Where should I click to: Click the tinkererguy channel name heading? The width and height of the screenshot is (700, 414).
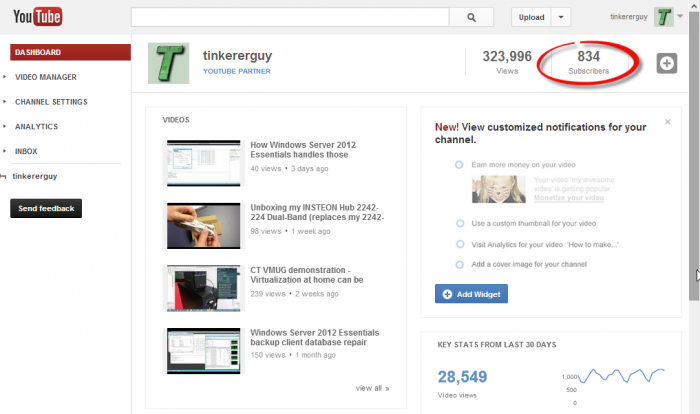coord(238,56)
